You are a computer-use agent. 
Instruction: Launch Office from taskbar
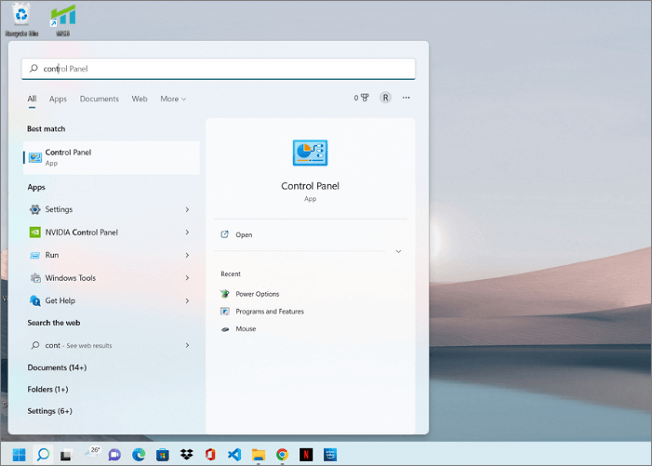(x=210, y=455)
